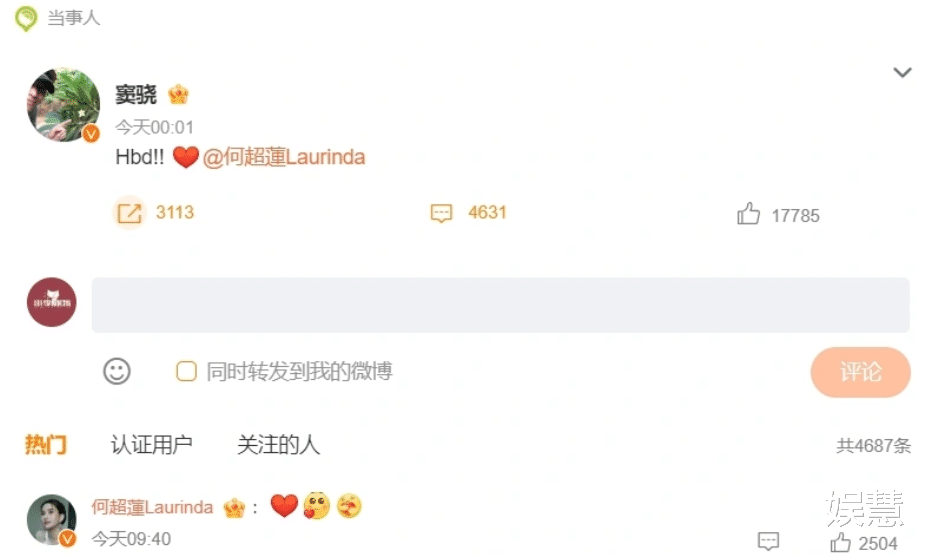This screenshot has height=555, width=925.
Task: Click the repost icon showing 3113
Action: (x=129, y=213)
